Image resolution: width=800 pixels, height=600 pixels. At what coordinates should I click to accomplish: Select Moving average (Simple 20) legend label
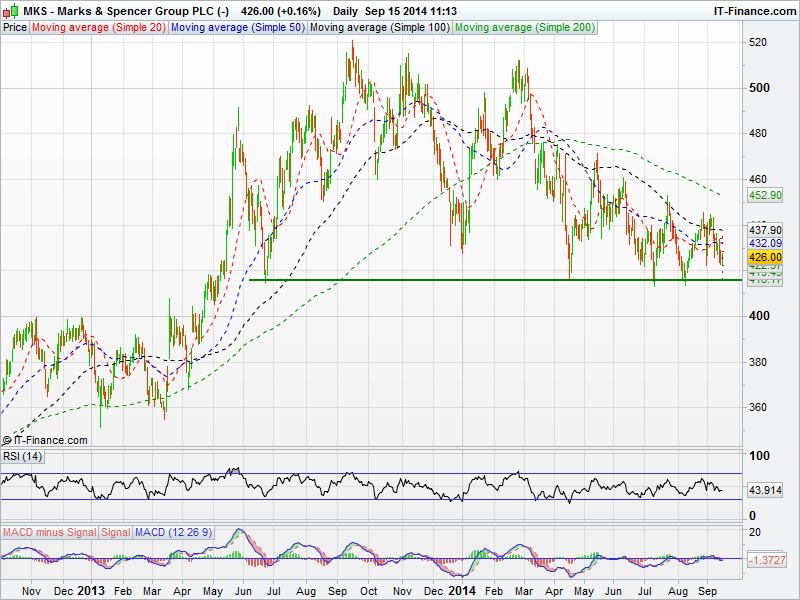[99, 28]
